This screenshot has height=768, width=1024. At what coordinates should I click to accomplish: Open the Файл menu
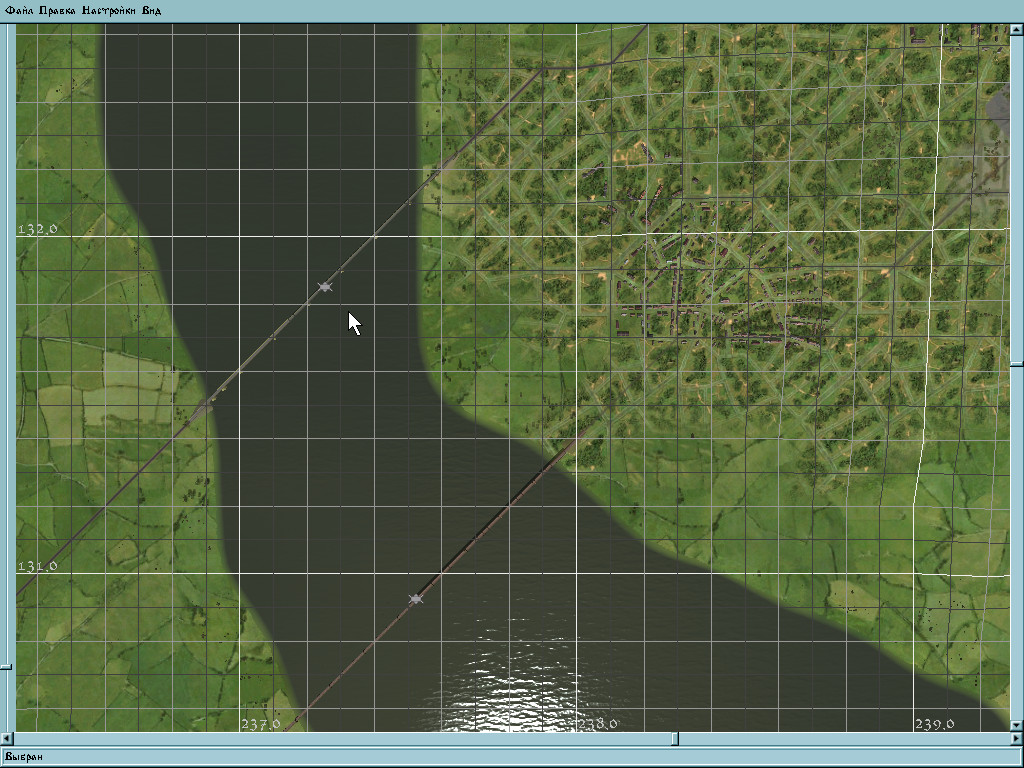pos(19,10)
